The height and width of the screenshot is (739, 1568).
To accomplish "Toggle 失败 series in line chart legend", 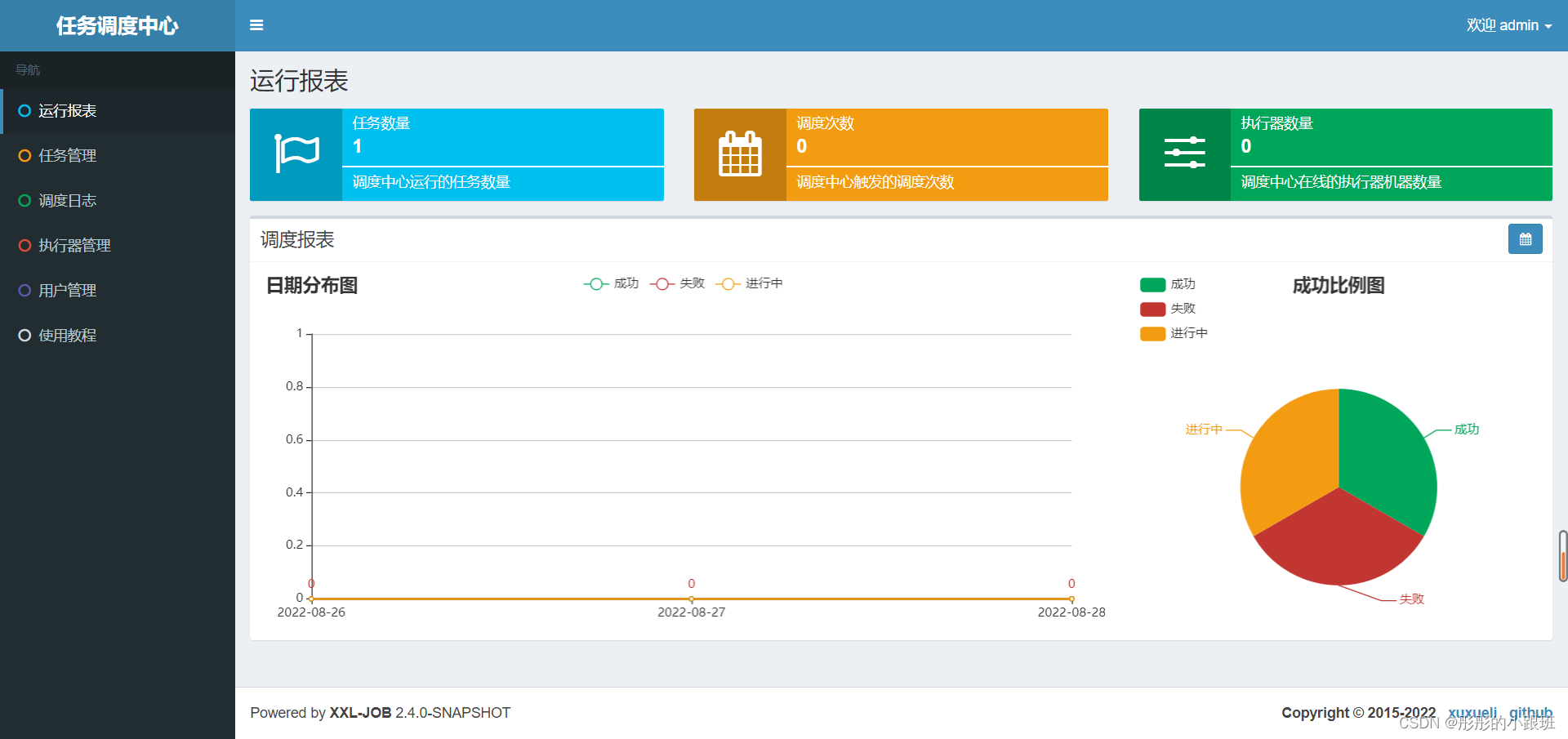I will click(x=677, y=283).
